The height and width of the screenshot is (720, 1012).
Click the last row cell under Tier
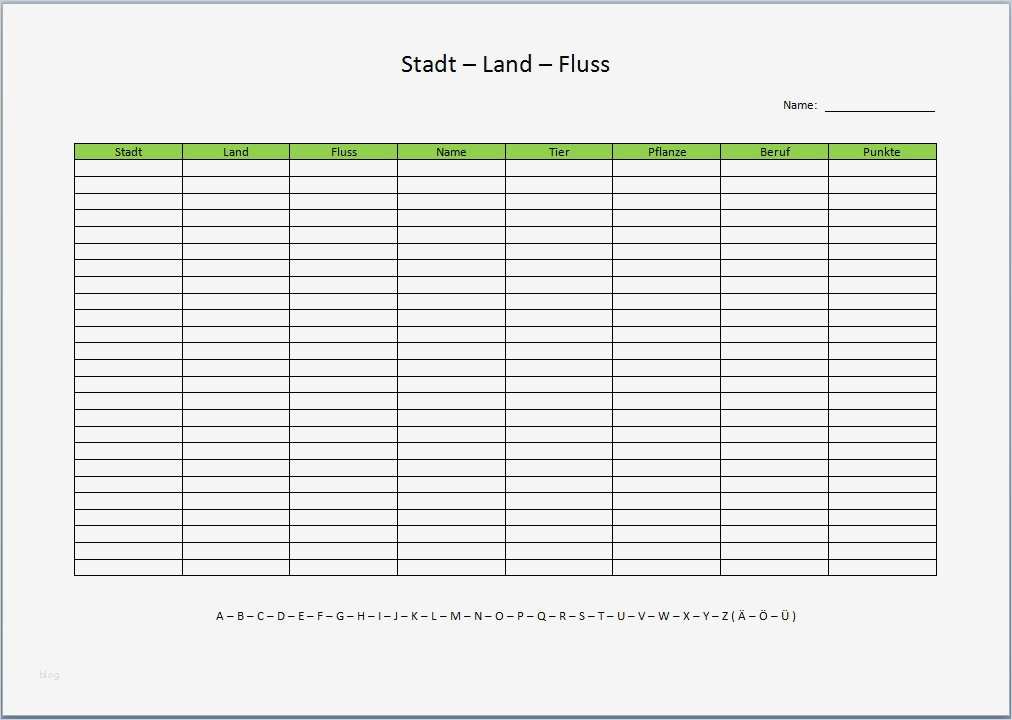click(x=559, y=567)
